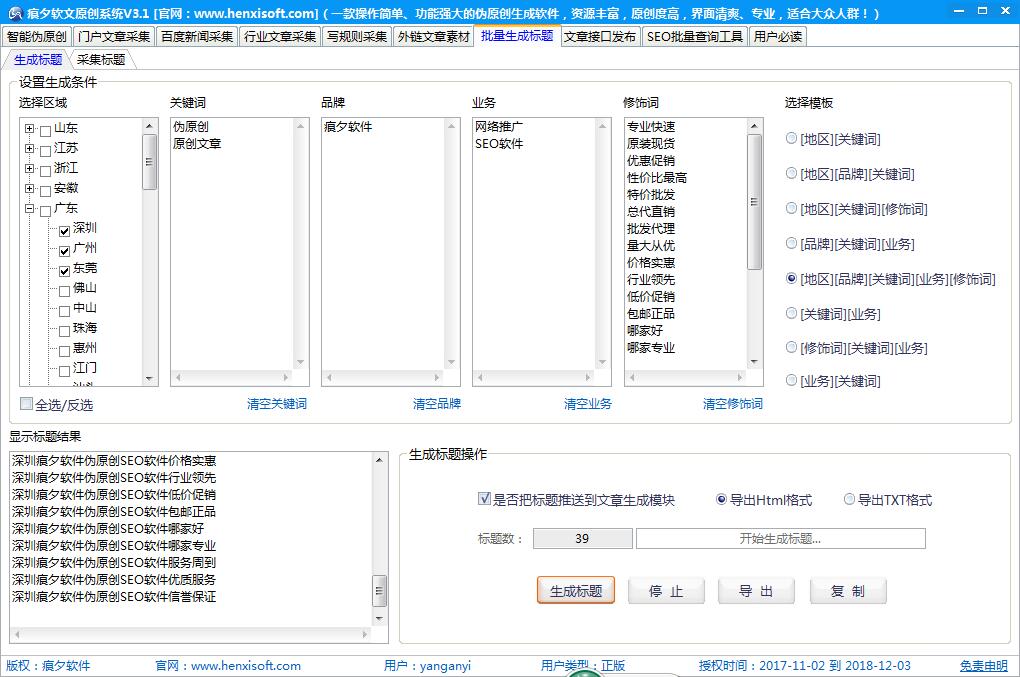The image size is (1020, 677).
Task: Switch to 百度新闻采集 tab
Action: point(197,36)
